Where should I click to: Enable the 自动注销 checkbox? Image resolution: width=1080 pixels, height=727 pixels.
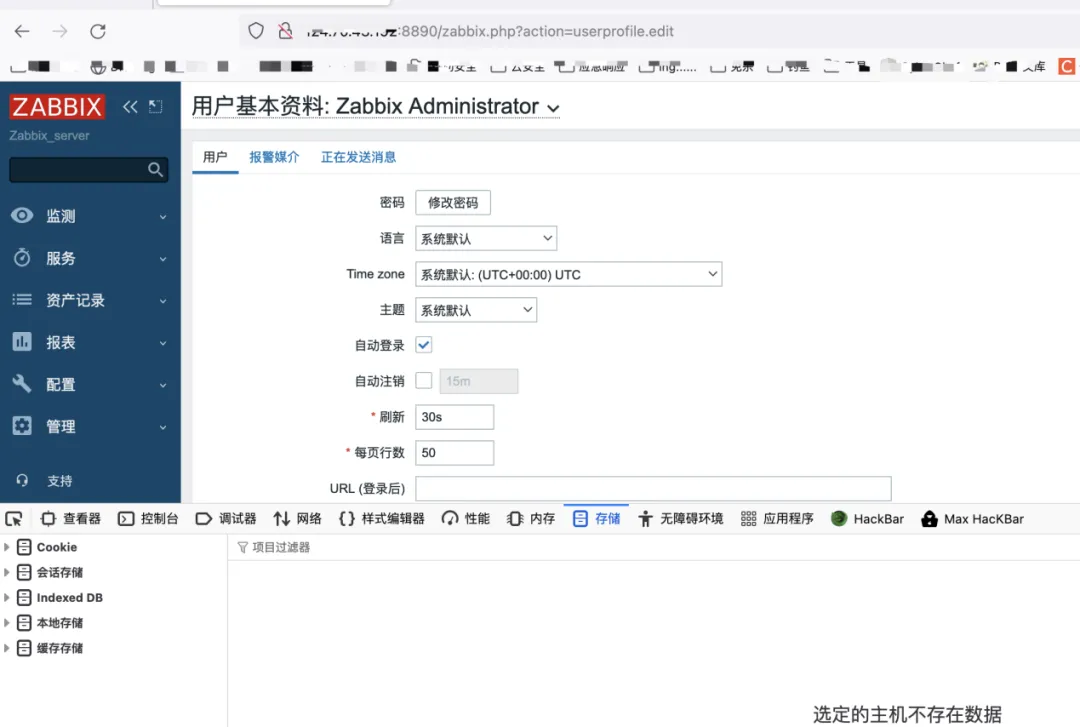[424, 381]
